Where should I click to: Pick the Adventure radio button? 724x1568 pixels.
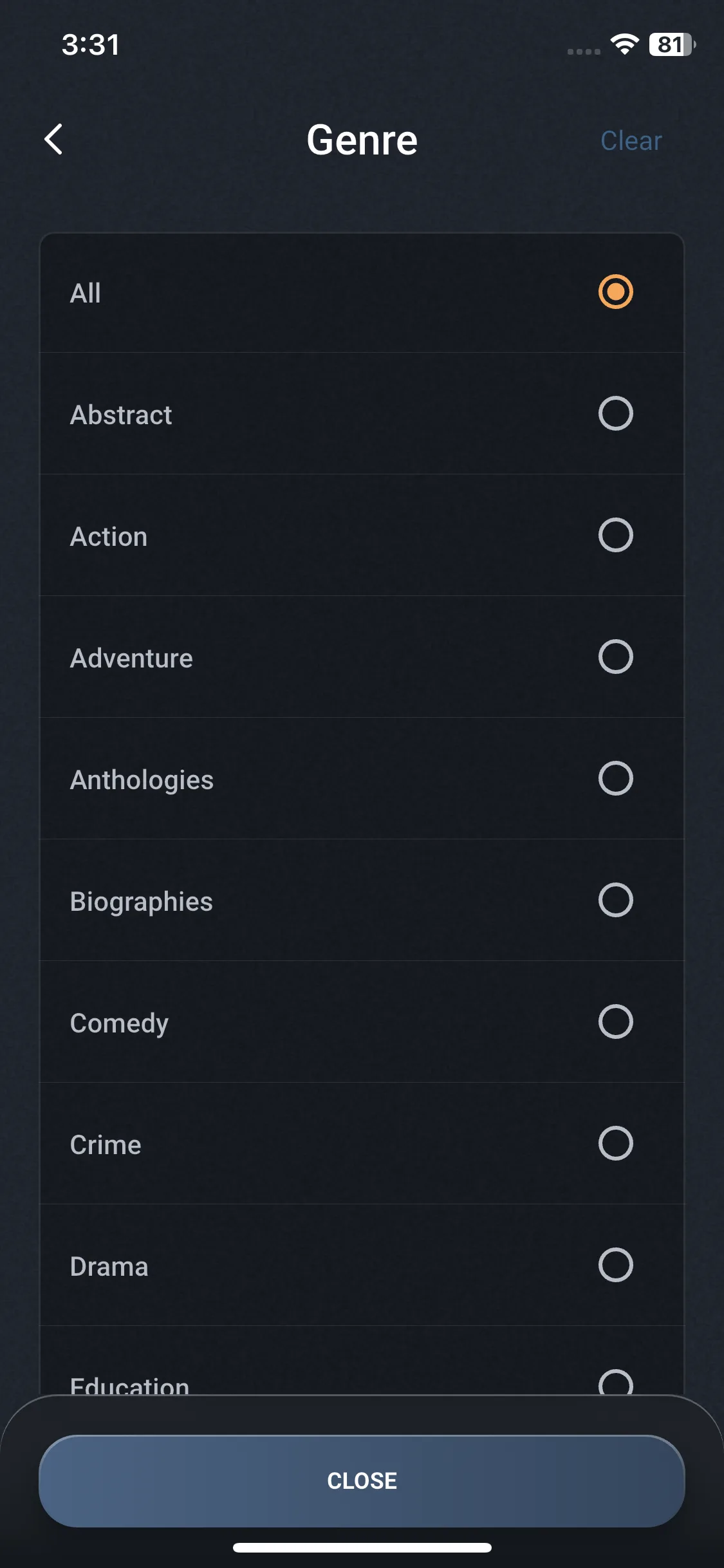615,657
